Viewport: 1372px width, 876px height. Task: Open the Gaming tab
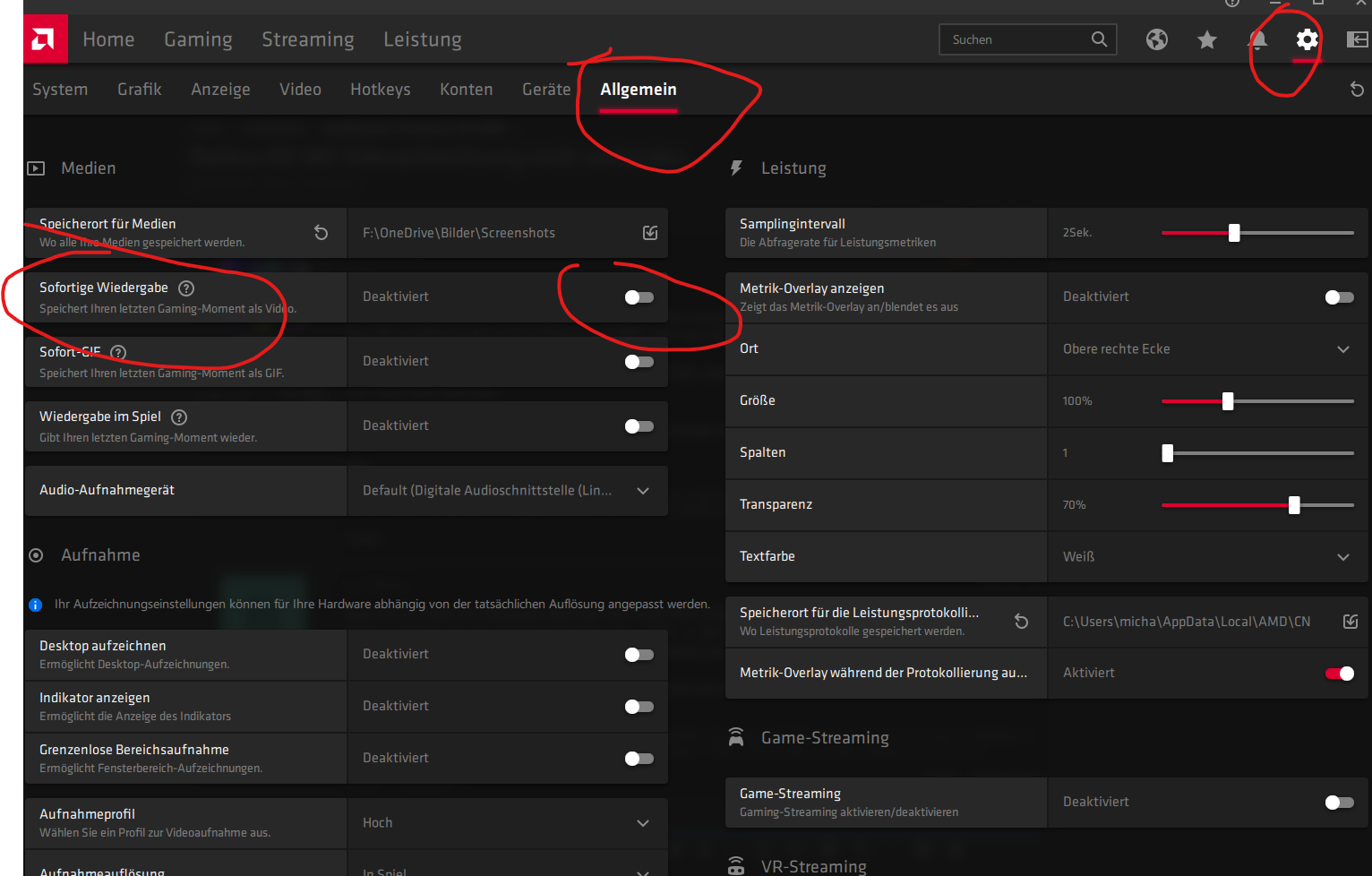[198, 39]
